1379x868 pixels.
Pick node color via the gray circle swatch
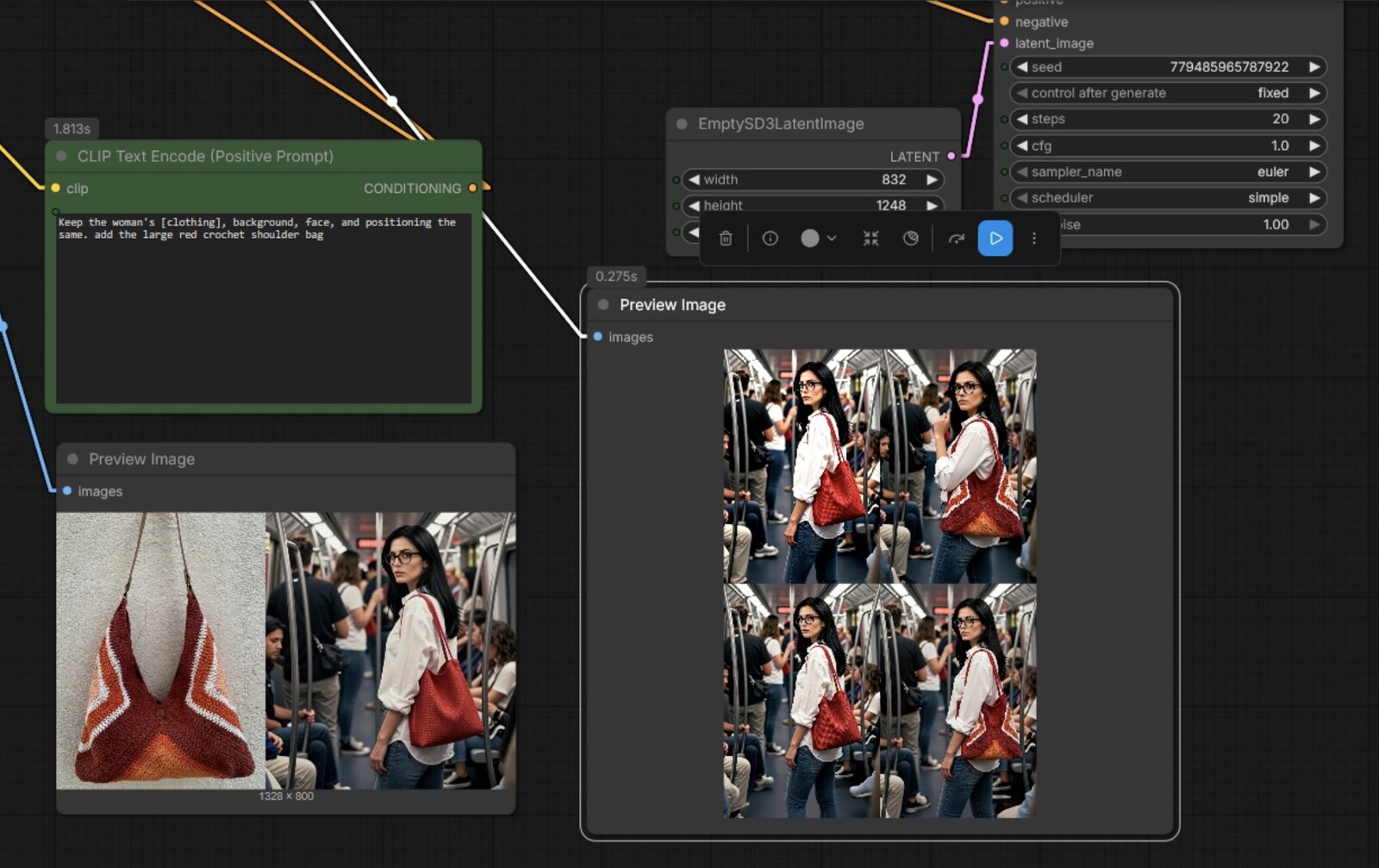810,239
